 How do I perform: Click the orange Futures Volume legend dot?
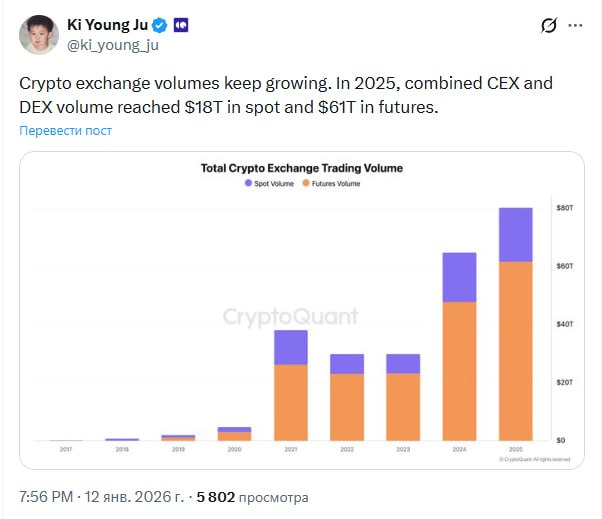[306, 184]
